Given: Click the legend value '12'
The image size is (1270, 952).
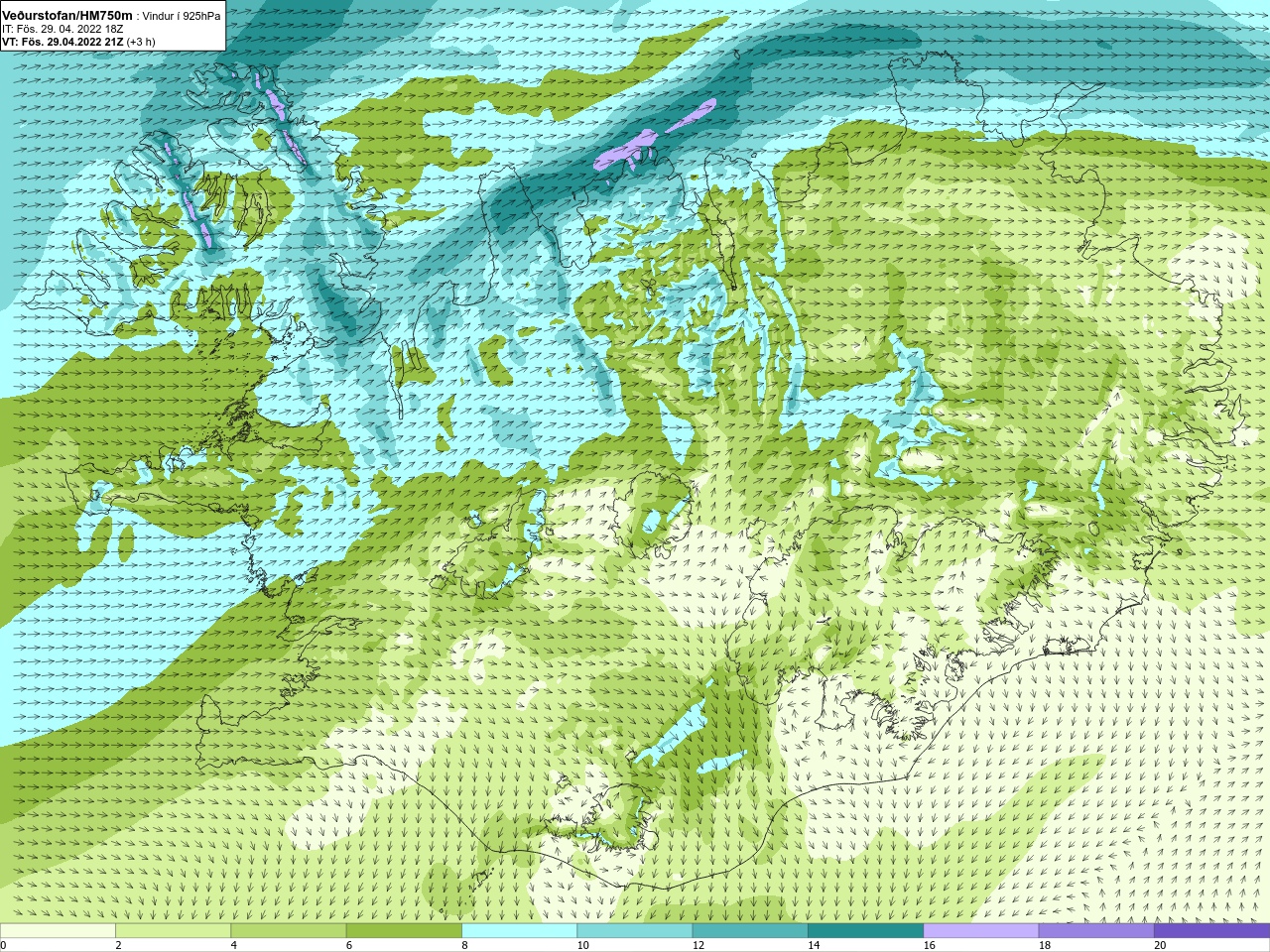Looking at the screenshot, I should coord(698,945).
